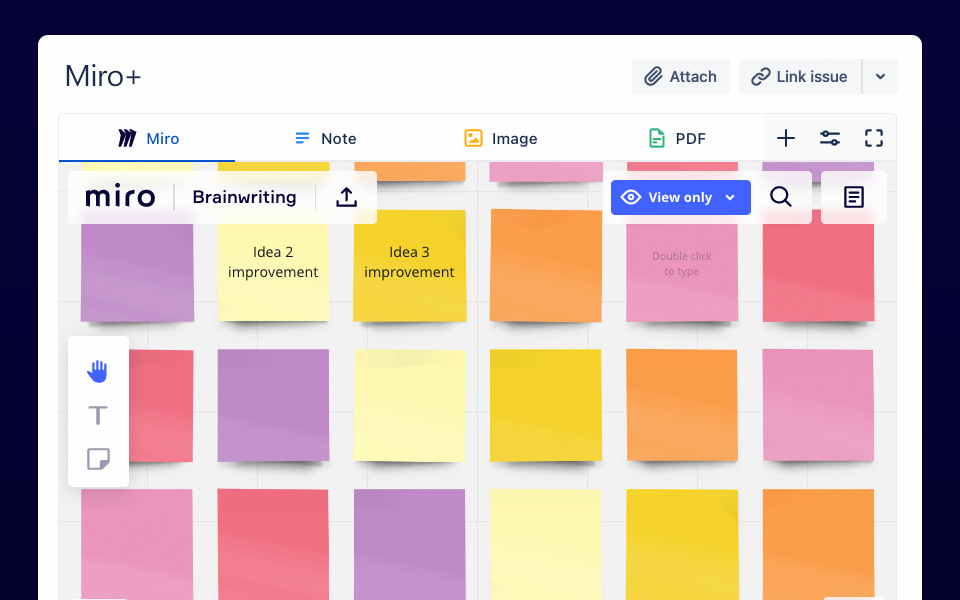Open the filter settings sliders icon
960x600 pixels.
[830, 138]
